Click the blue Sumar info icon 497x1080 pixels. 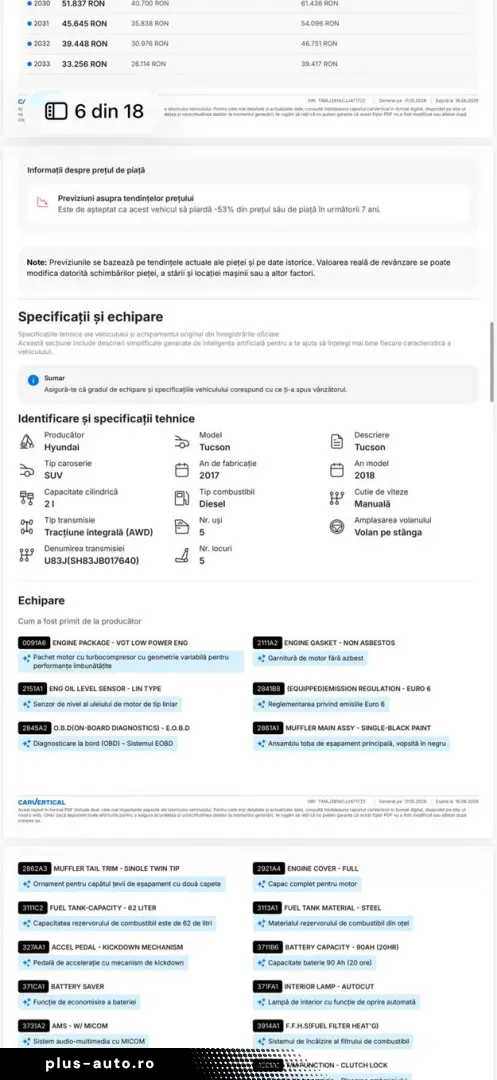[x=33, y=380]
